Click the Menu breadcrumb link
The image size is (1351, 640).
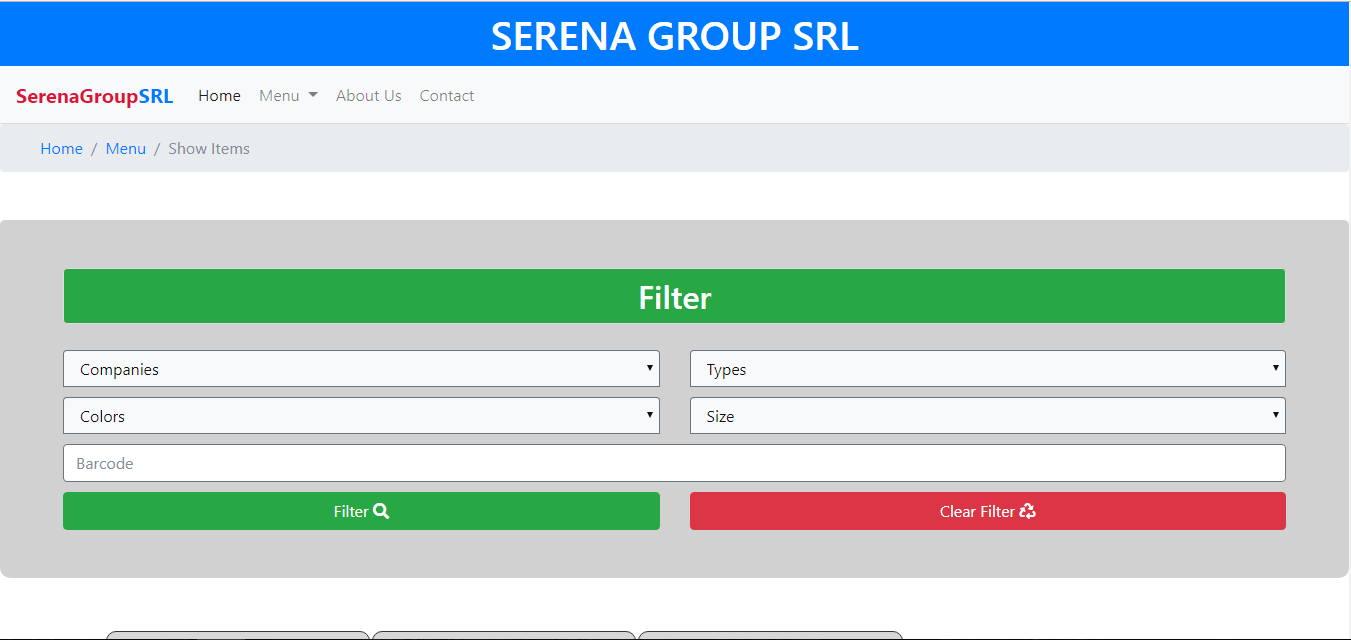[x=126, y=149]
